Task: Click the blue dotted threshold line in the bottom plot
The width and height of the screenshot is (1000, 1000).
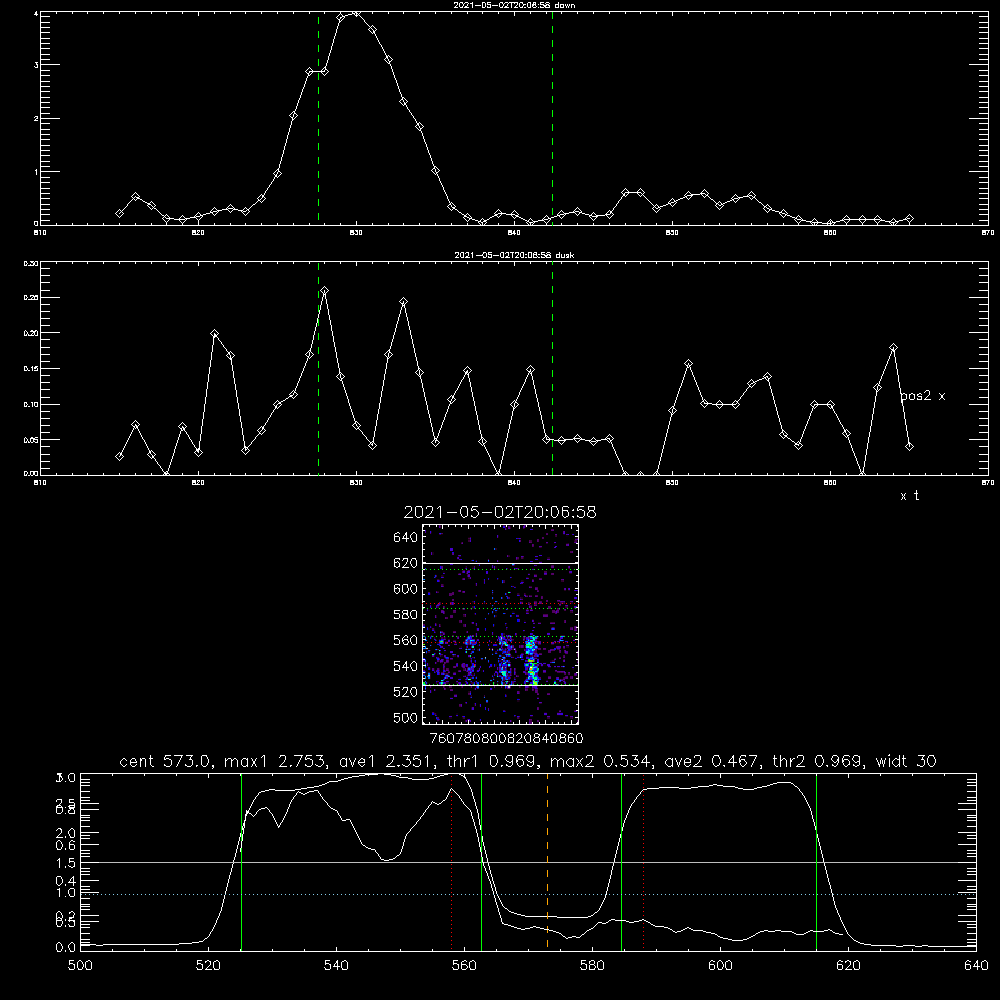Action: click(528, 895)
